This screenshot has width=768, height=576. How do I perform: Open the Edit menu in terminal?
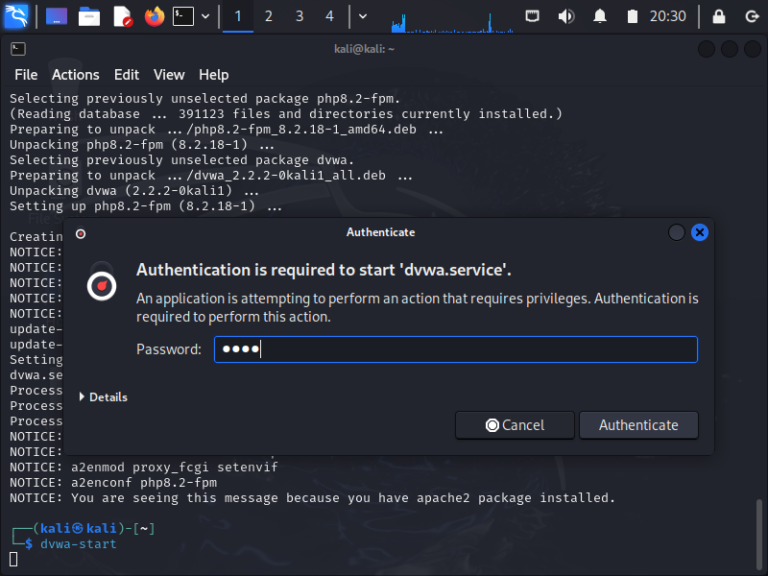pyautogui.click(x=126, y=74)
